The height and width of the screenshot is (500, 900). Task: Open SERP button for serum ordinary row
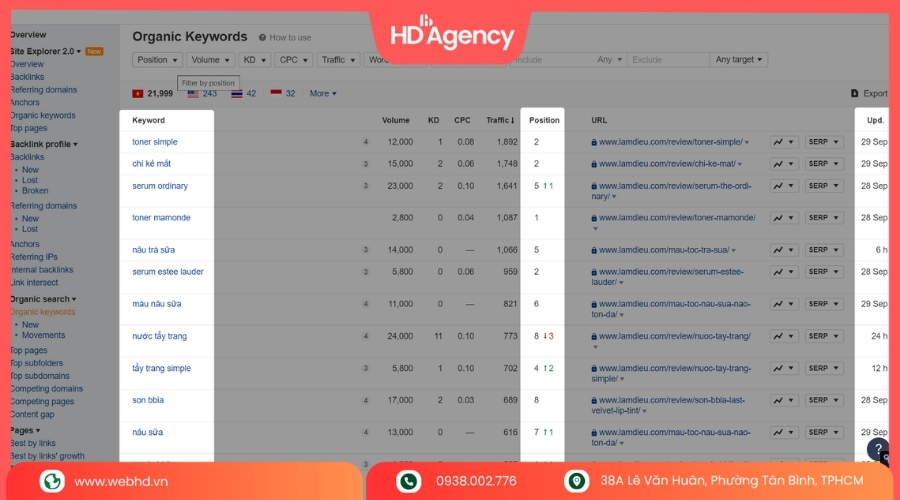[x=824, y=186]
